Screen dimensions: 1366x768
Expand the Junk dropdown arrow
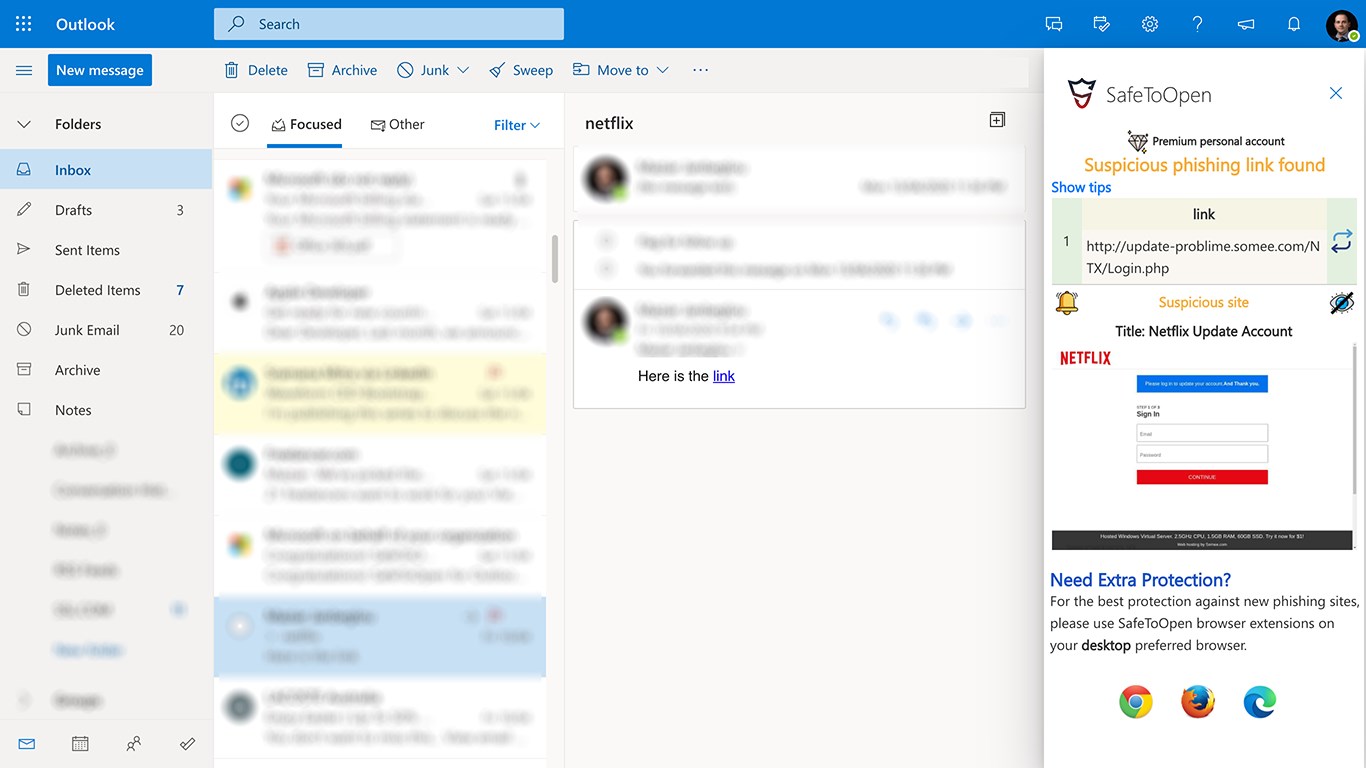pos(463,70)
